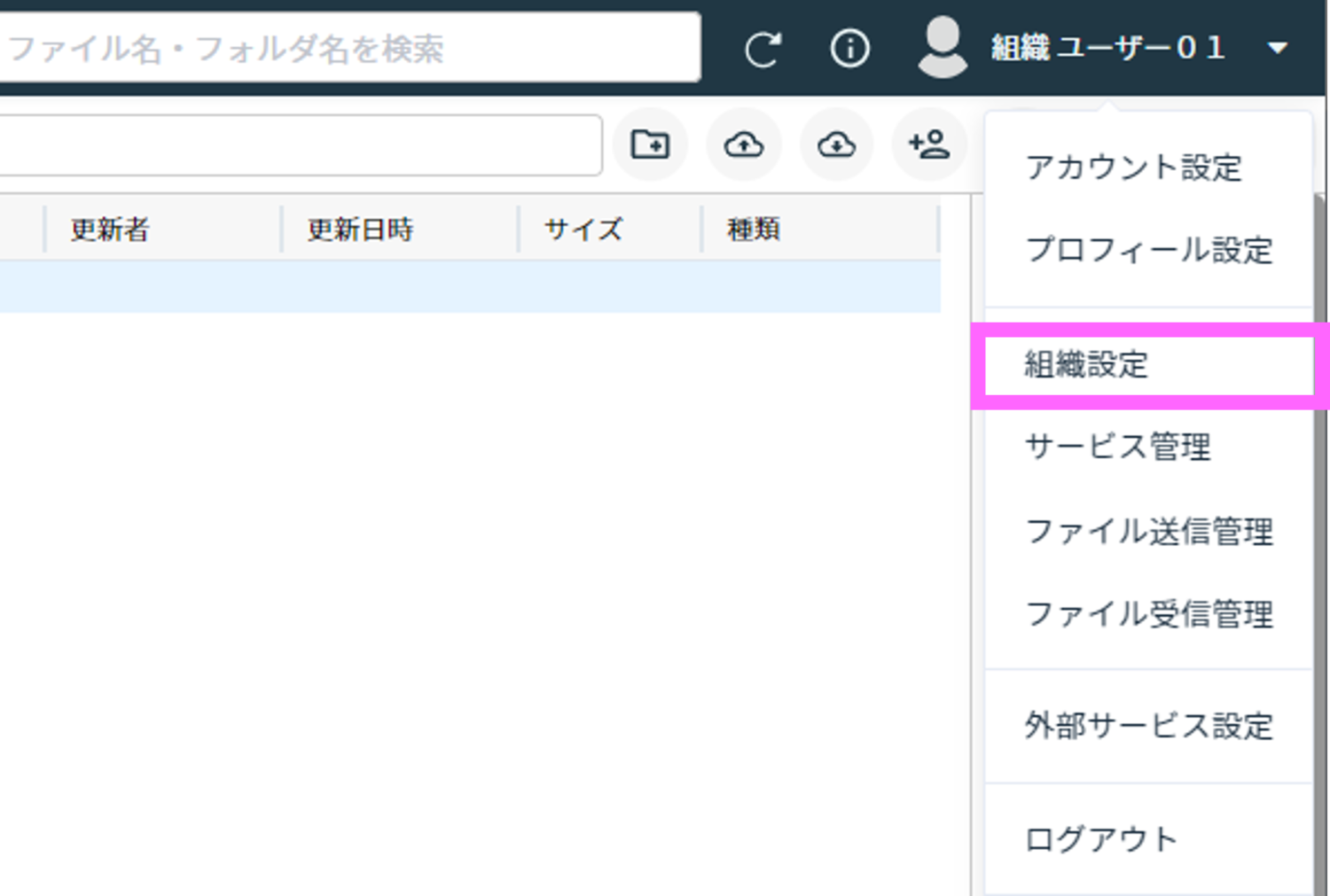Image resolution: width=1330 pixels, height=896 pixels.
Task: Click the cloud download icon
Action: click(836, 144)
